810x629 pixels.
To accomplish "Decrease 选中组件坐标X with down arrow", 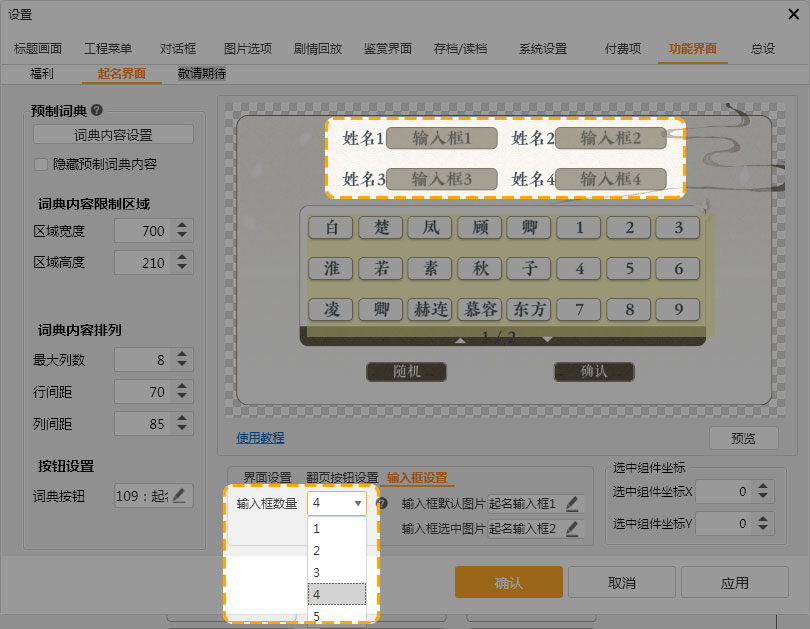I will (763, 497).
